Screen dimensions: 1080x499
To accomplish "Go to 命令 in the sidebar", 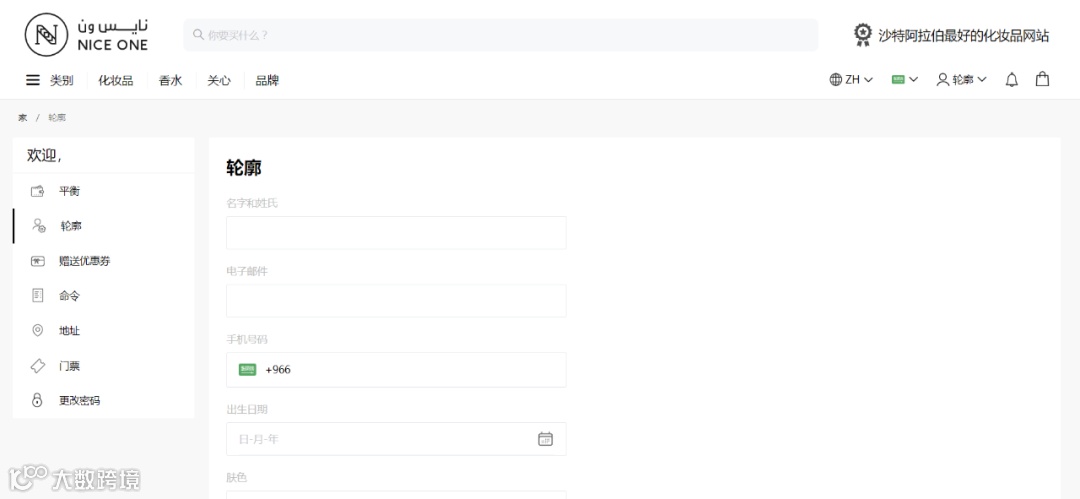I will 69,296.
